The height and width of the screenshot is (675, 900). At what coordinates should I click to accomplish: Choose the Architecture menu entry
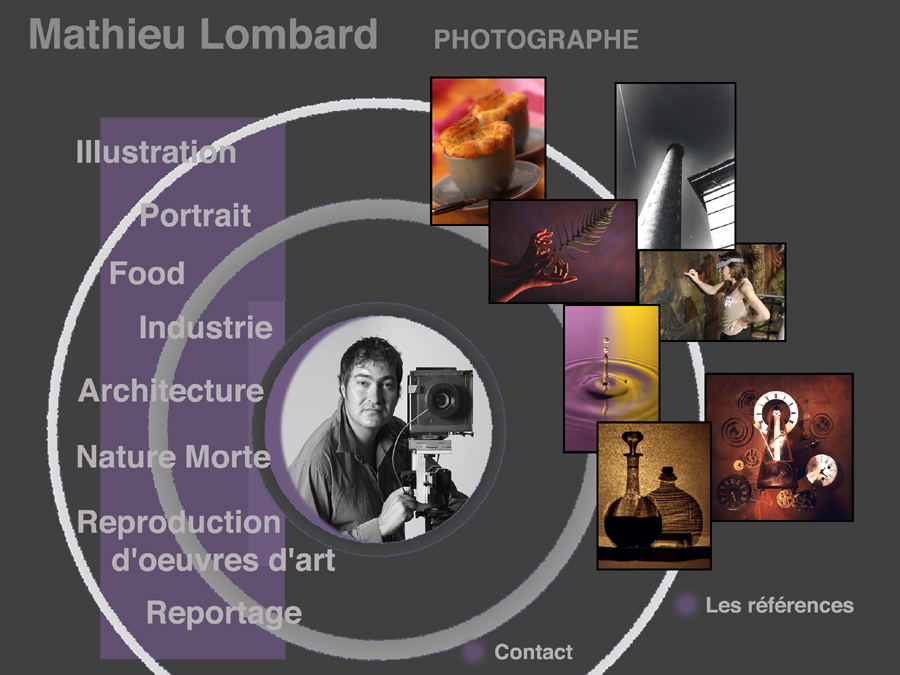[170, 391]
